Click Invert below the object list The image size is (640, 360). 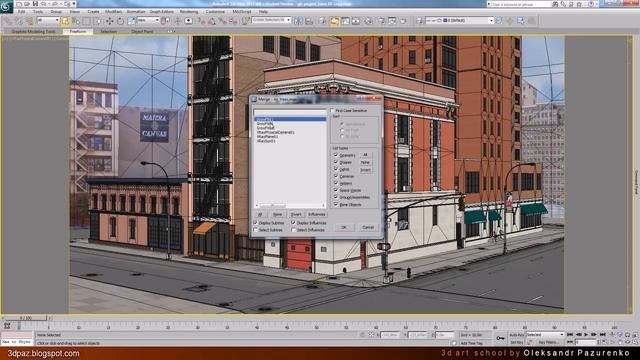(x=296, y=214)
